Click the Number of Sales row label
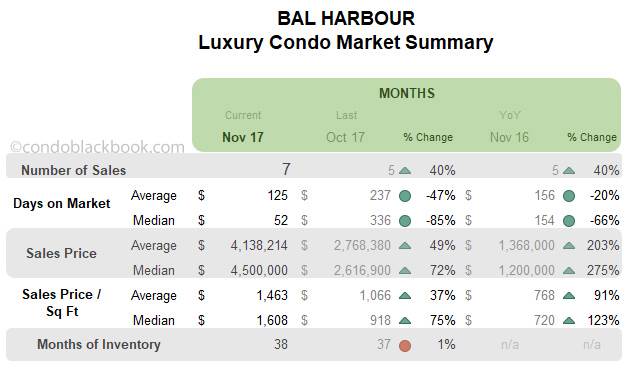 point(74,170)
